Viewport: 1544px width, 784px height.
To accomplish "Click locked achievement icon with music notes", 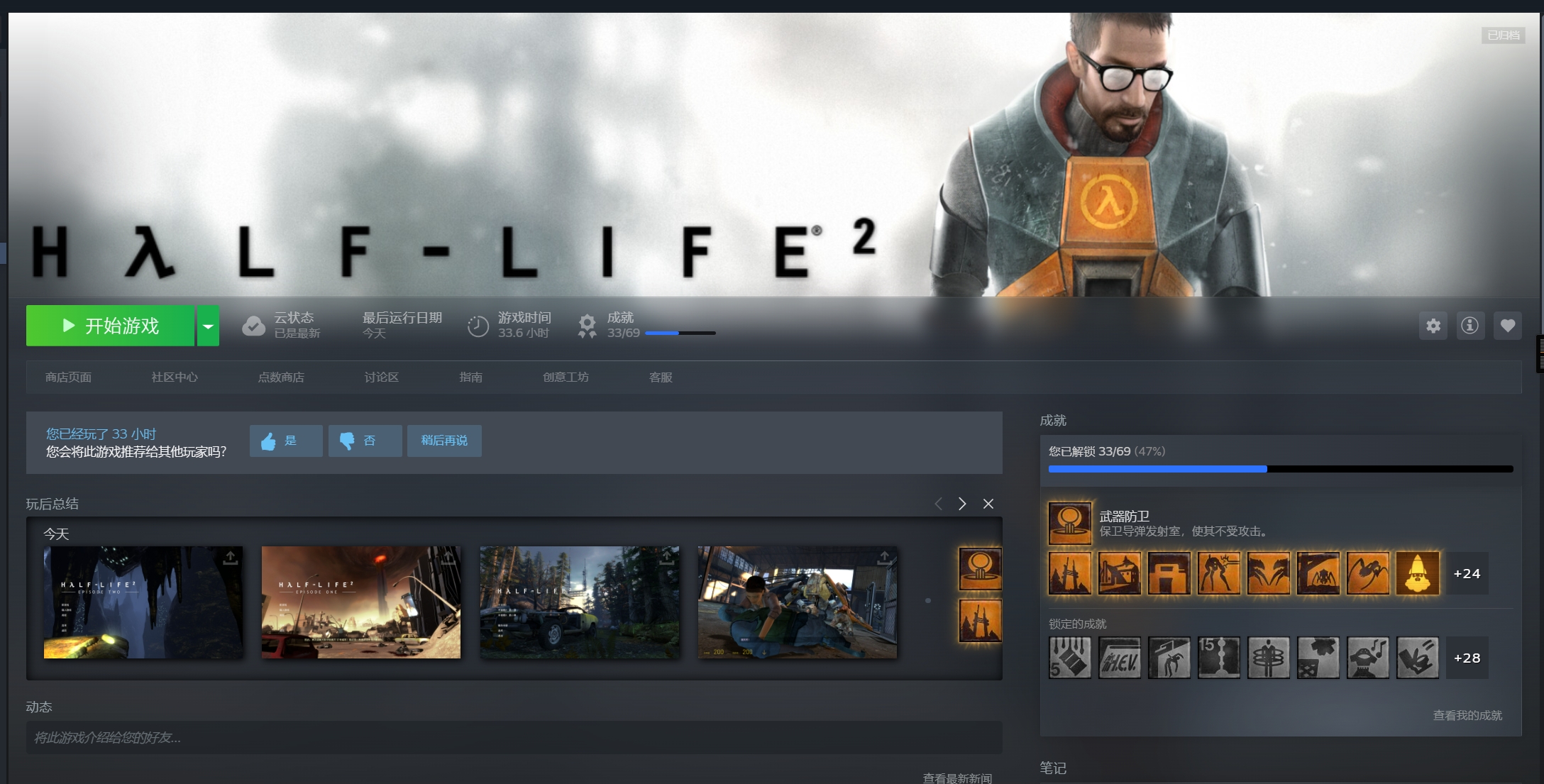I will 1368,658.
